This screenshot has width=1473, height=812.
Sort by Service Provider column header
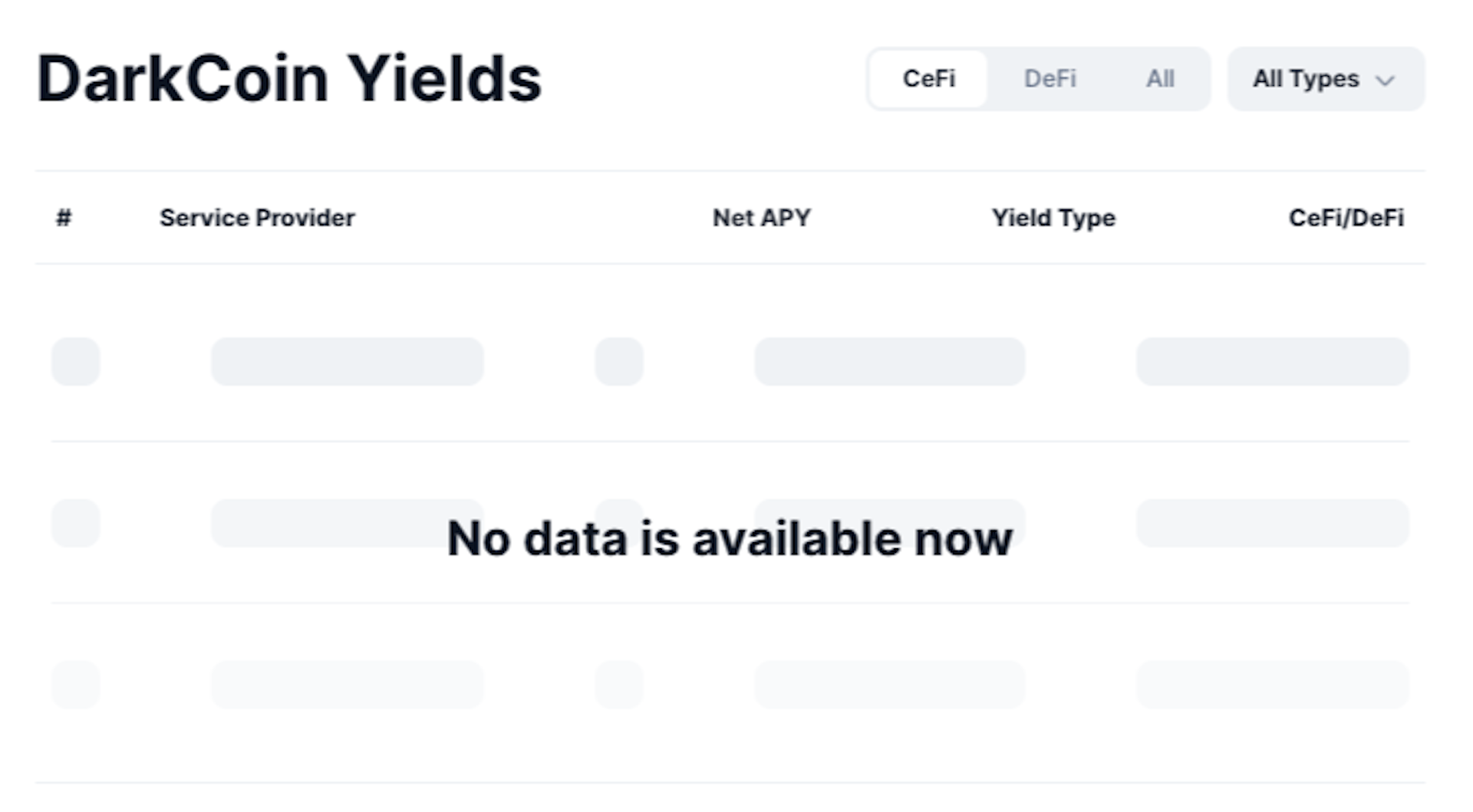[257, 218]
